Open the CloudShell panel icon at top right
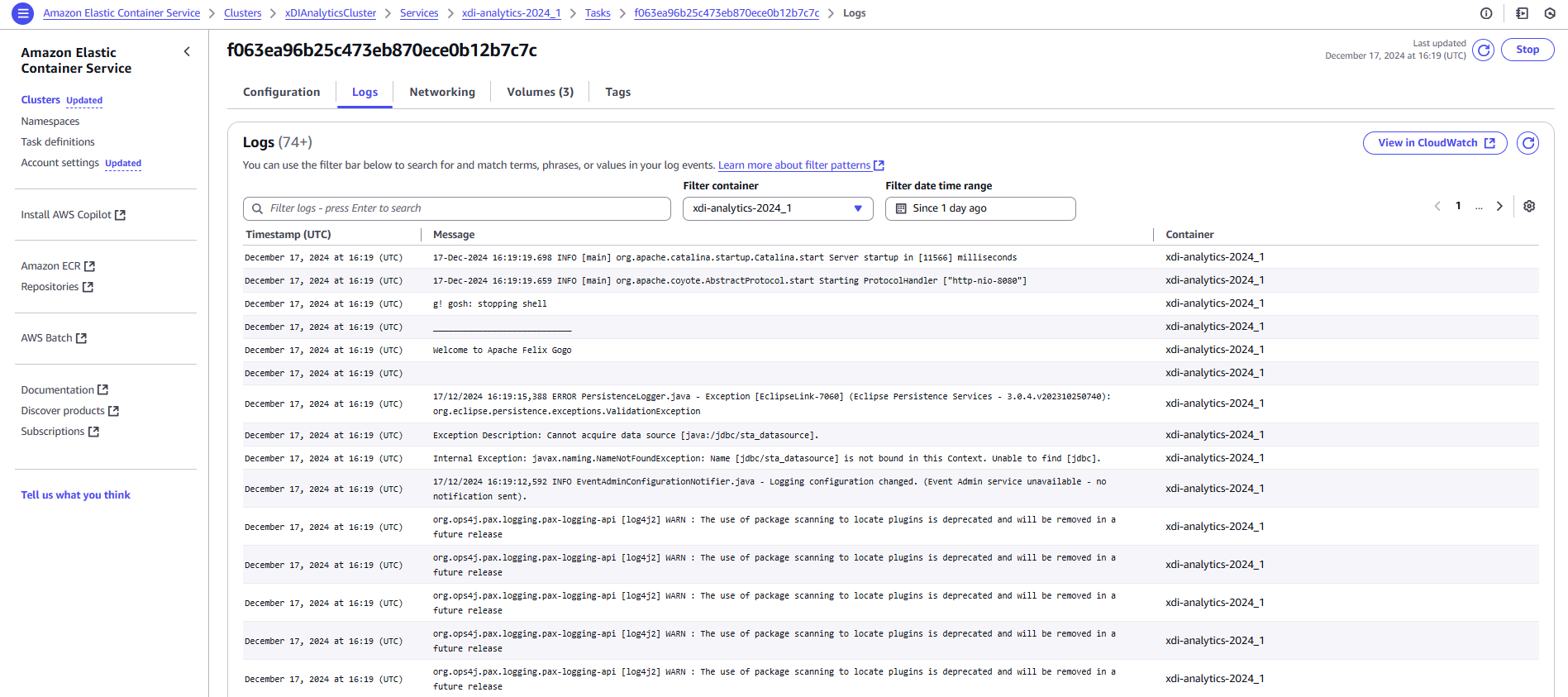1568x697 pixels. (x=1522, y=13)
